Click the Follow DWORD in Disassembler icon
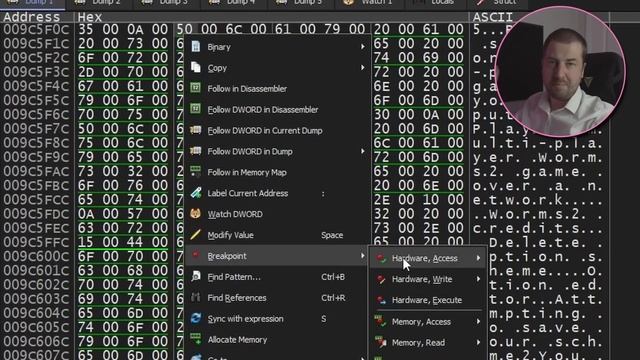 coord(196,109)
